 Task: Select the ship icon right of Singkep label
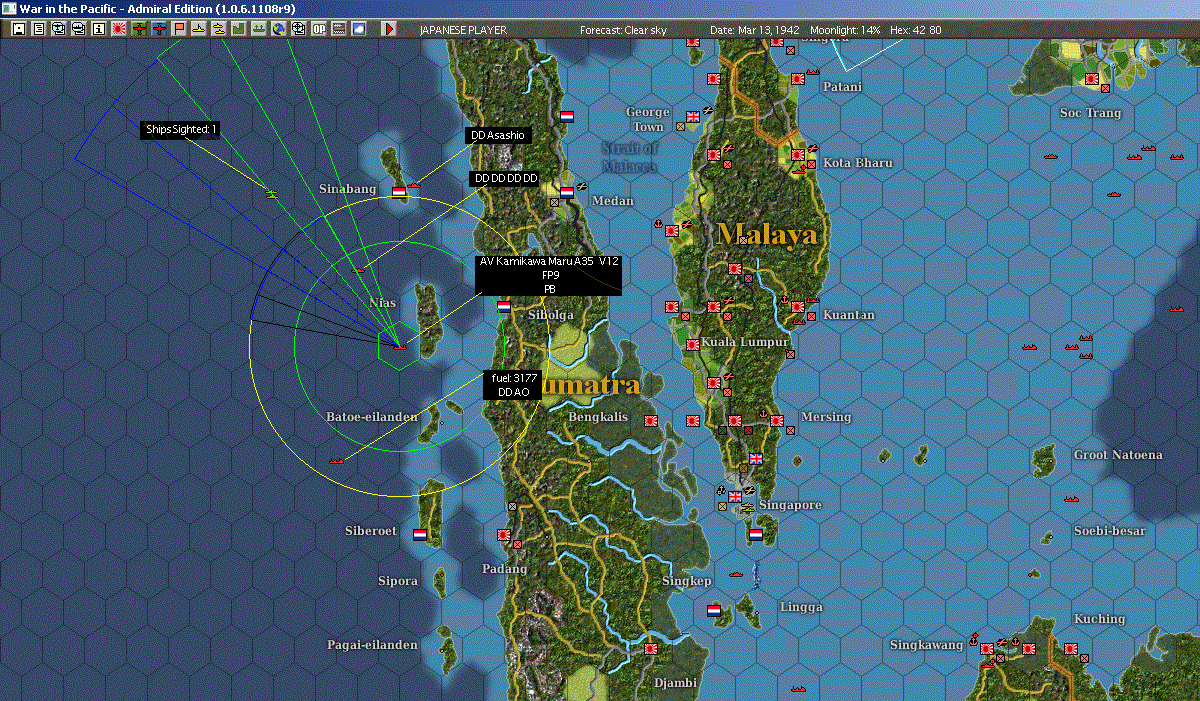738,574
